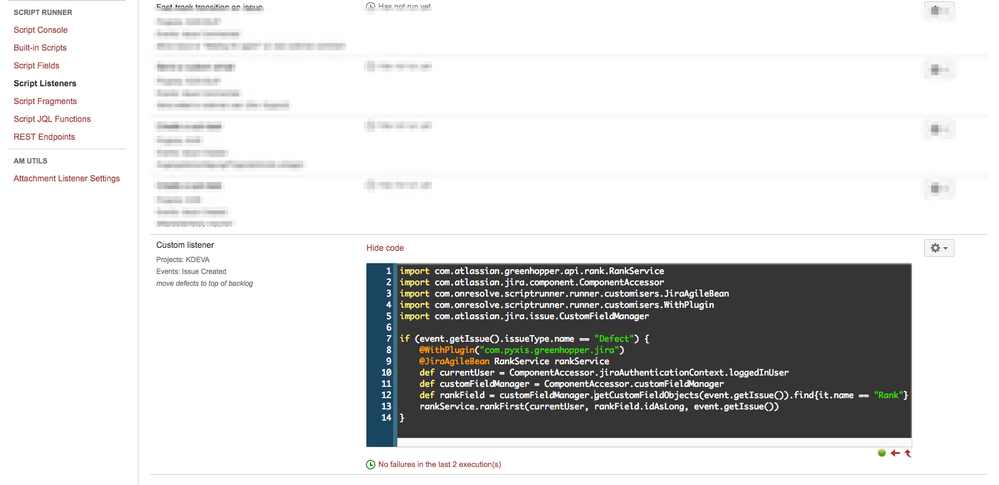Click the Events: Issue Created text
Viewport: 999px width, 485px height.
tap(191, 271)
